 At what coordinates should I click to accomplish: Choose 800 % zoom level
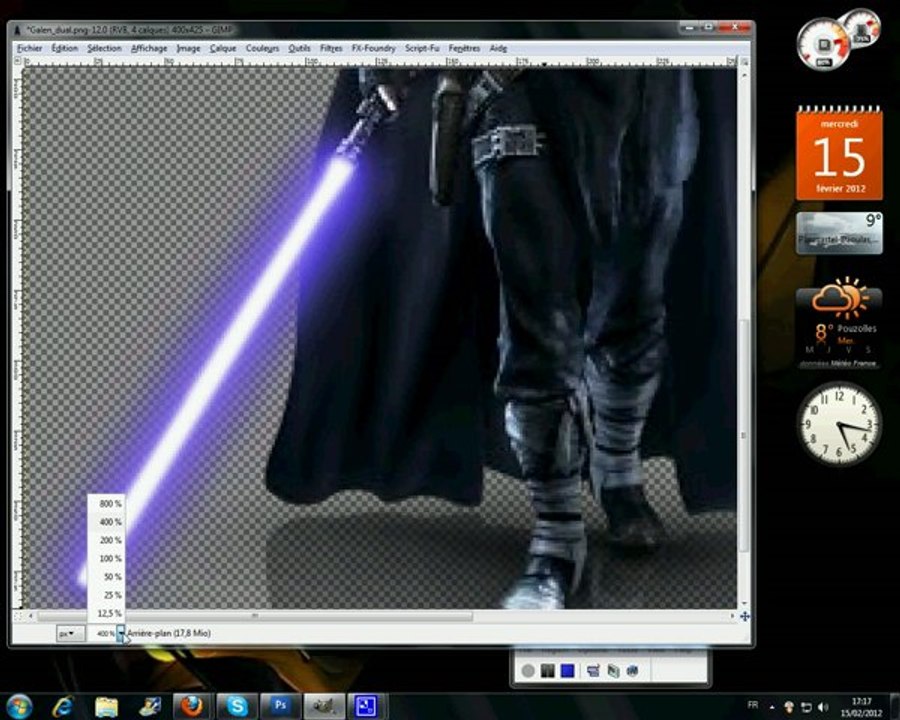tap(107, 504)
